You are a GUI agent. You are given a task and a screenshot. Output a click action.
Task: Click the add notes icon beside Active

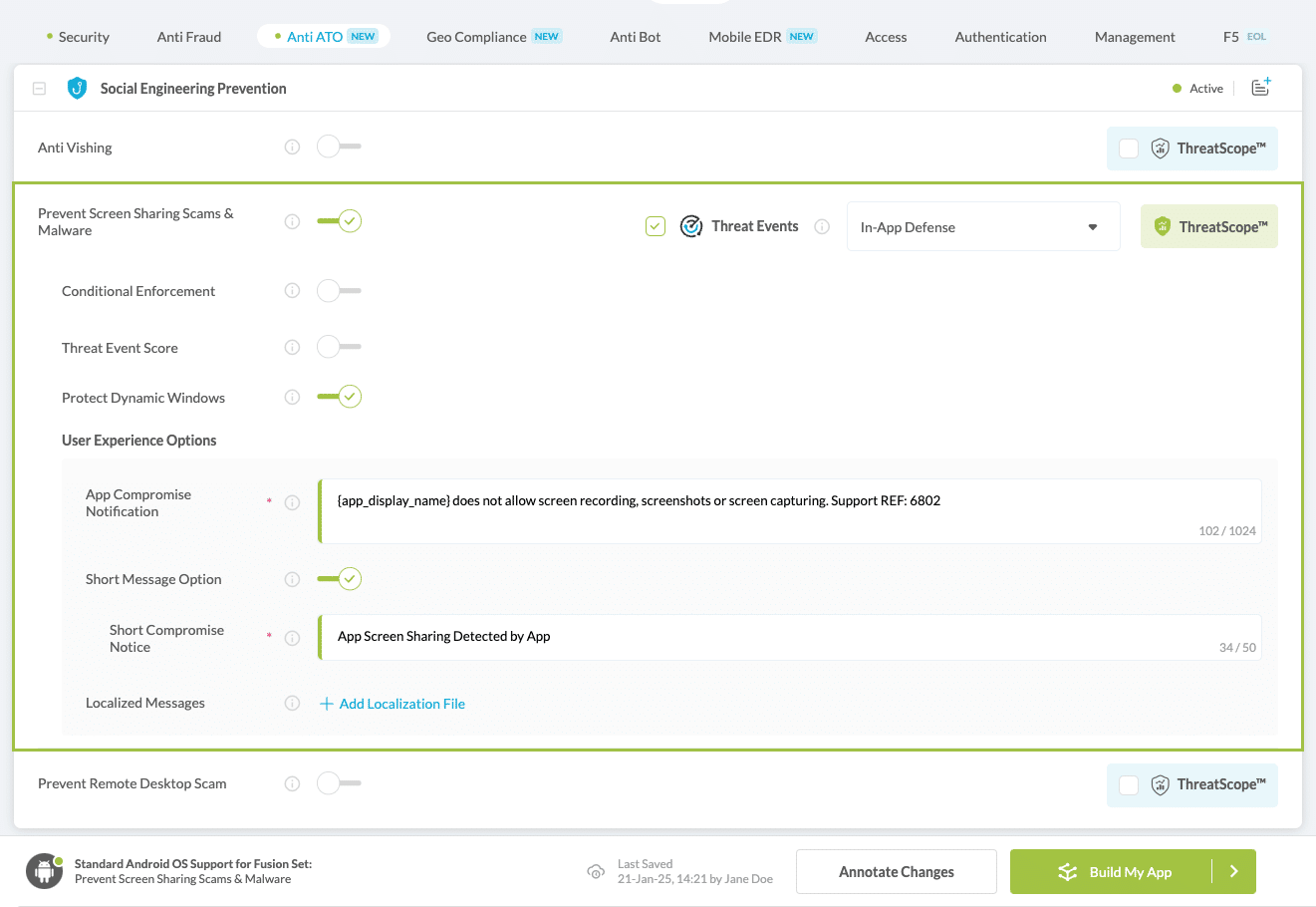point(1260,88)
